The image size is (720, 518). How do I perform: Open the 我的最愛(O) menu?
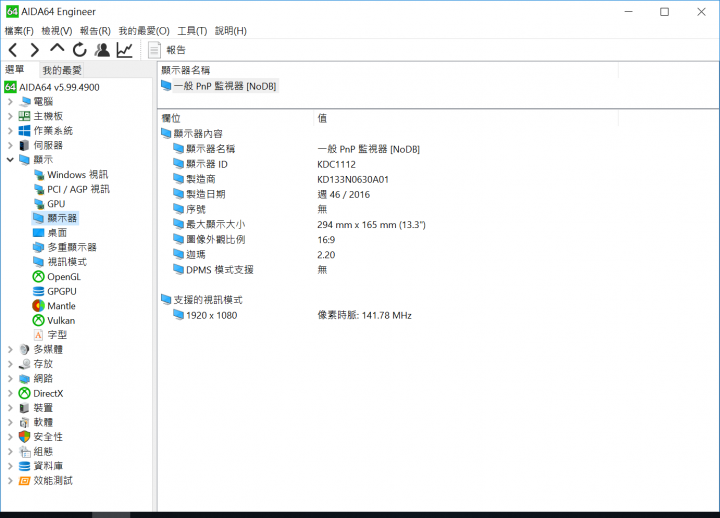144,31
